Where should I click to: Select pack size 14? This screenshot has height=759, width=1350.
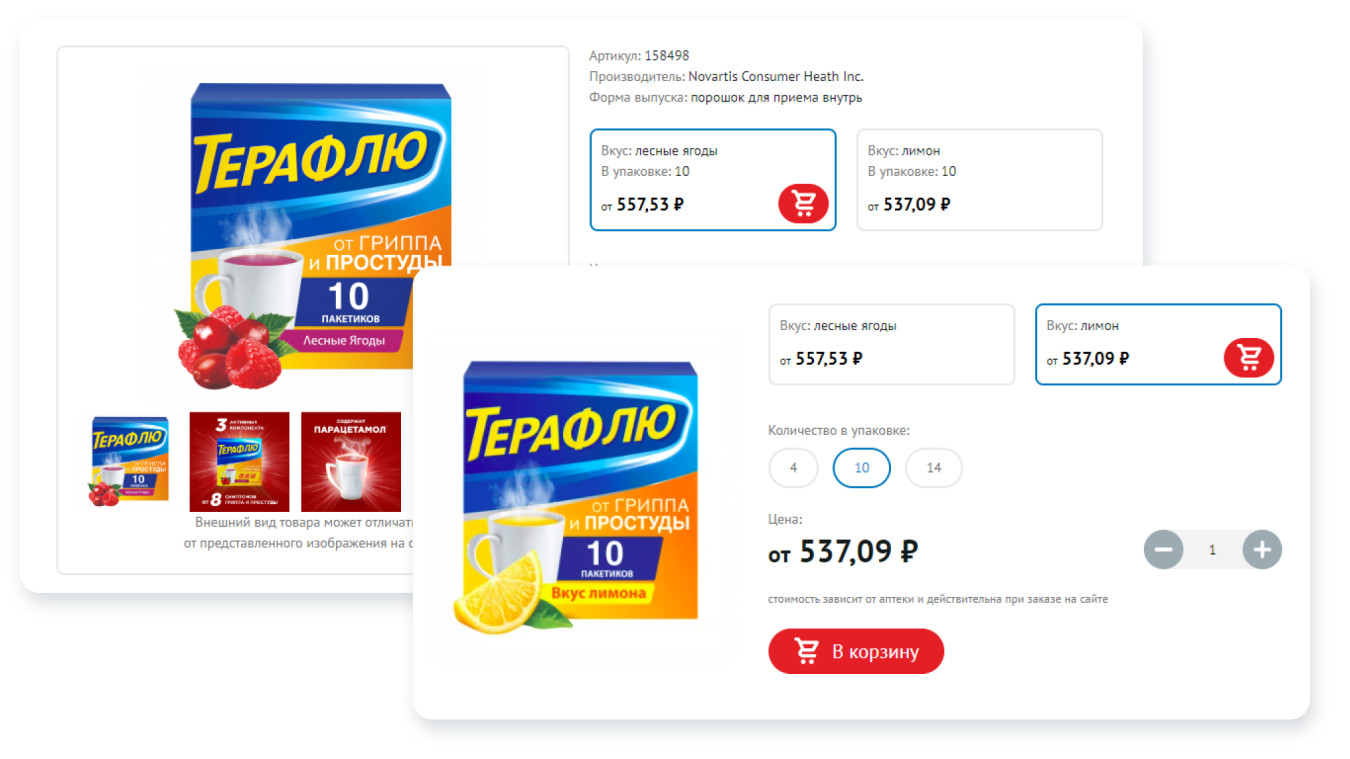tap(934, 467)
